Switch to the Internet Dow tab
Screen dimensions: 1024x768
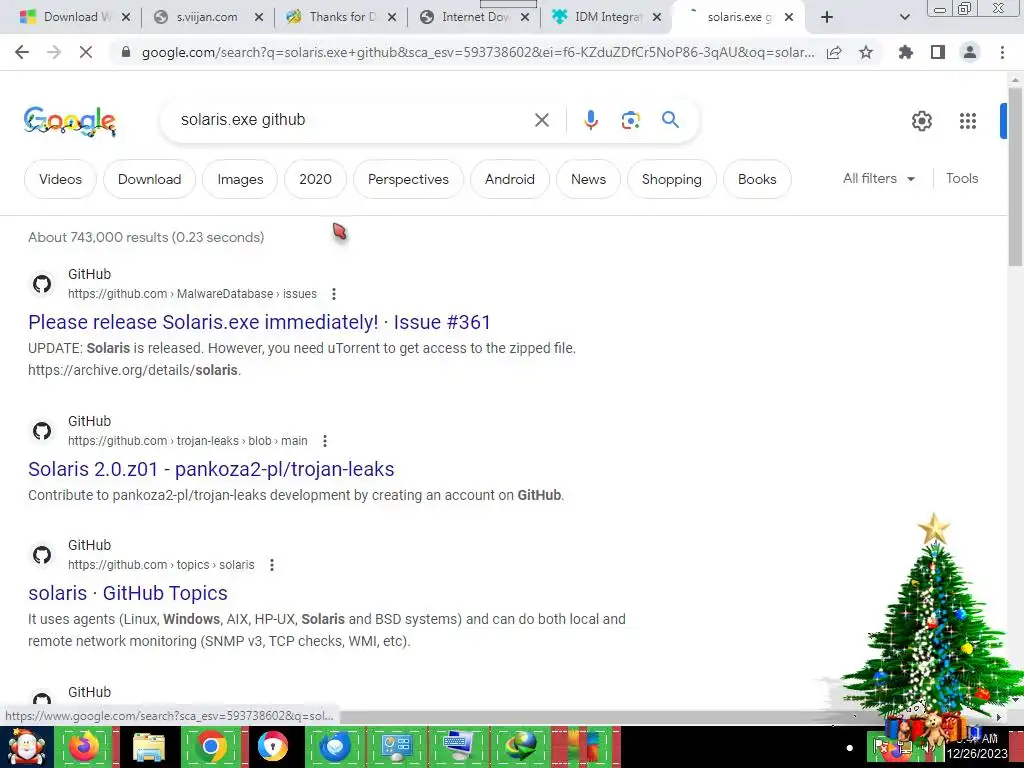tap(475, 17)
